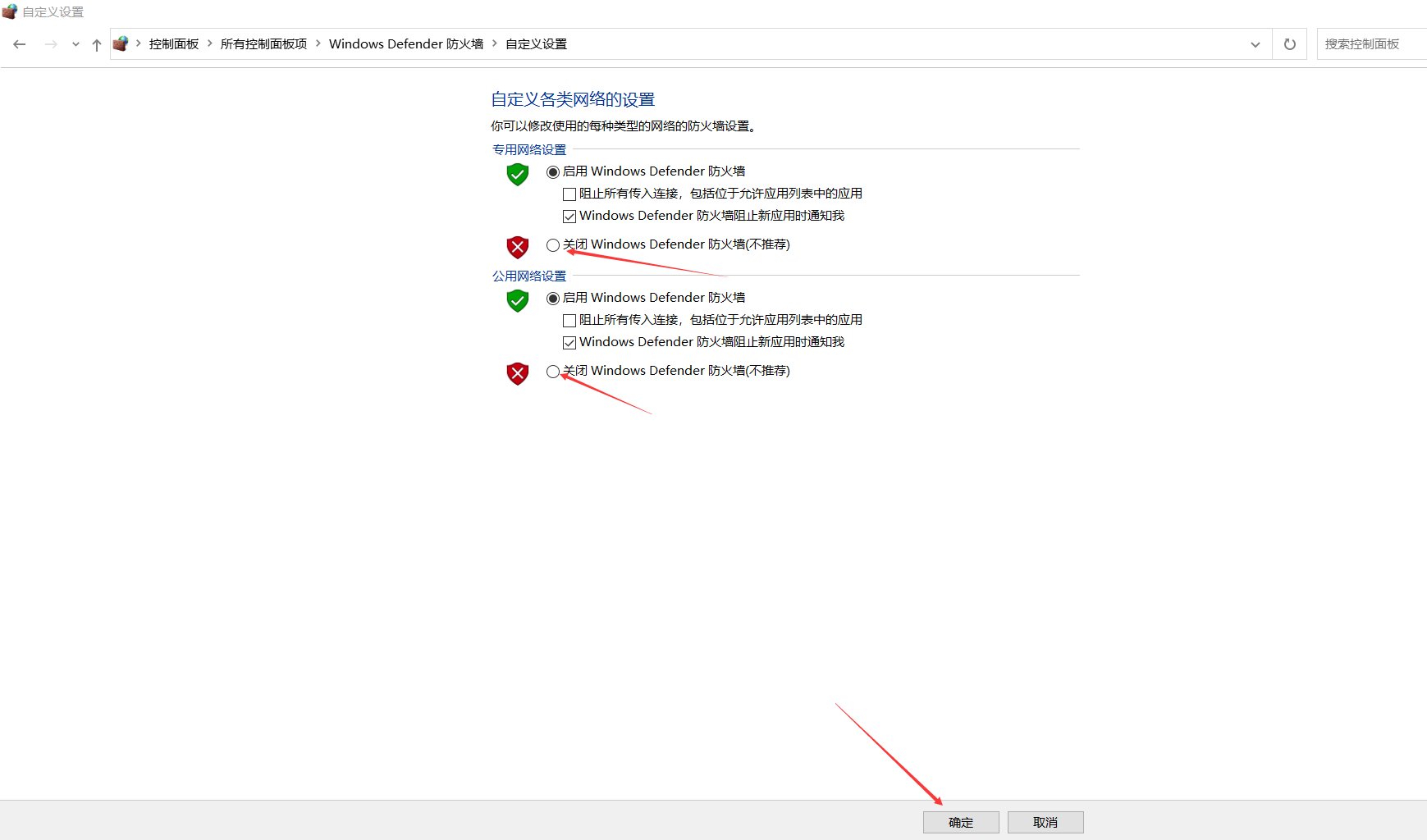Viewport: 1427px width, 840px height.
Task: Go up one level with up arrow
Action: point(97,44)
